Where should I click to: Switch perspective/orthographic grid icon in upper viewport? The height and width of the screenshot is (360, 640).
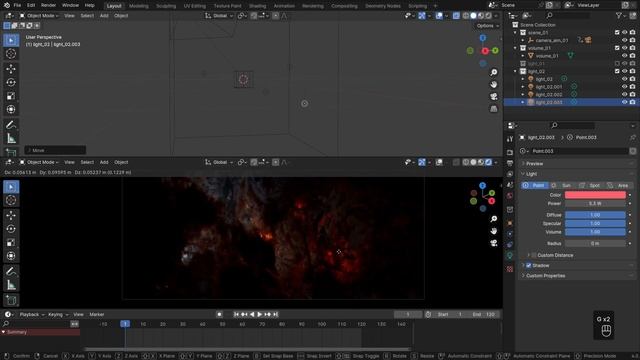tap(493, 109)
